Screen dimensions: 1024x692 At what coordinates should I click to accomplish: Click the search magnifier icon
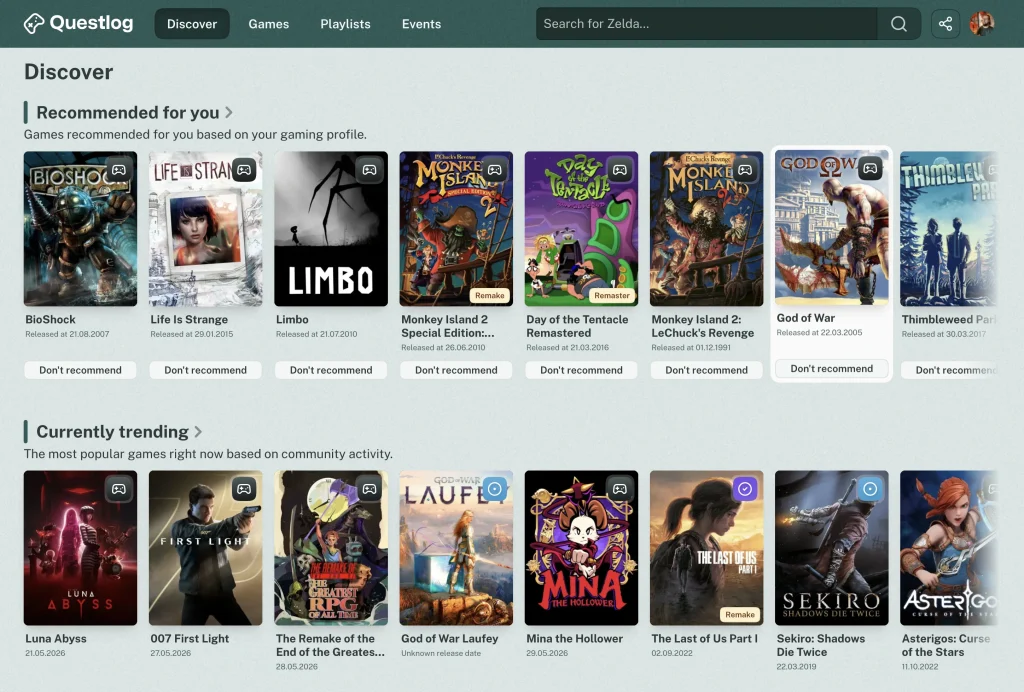pos(899,24)
